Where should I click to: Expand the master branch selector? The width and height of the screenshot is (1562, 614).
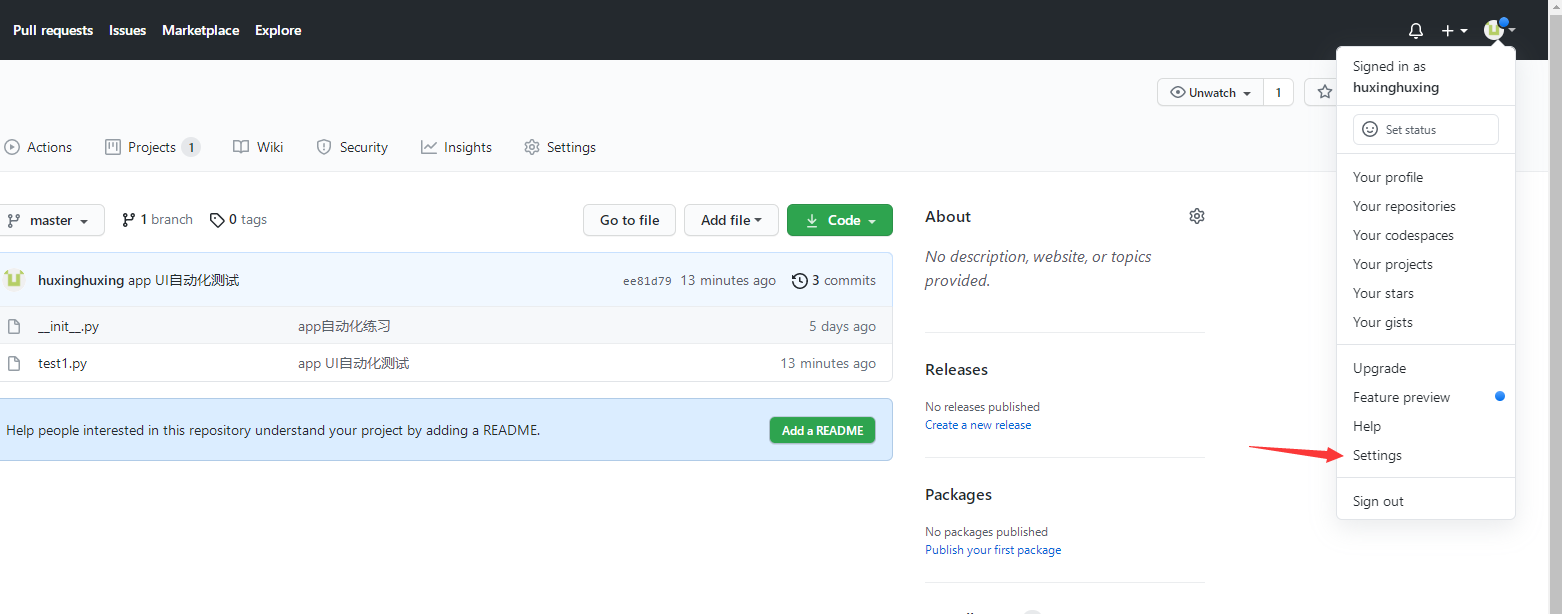[50, 220]
